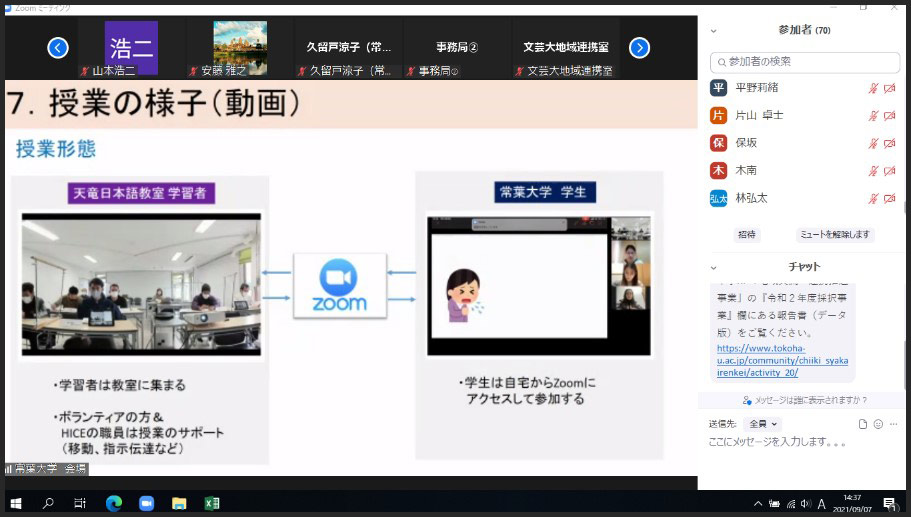This screenshot has height=517, width=911.
Task: Open the emoji picker in chat
Action: tap(878, 424)
